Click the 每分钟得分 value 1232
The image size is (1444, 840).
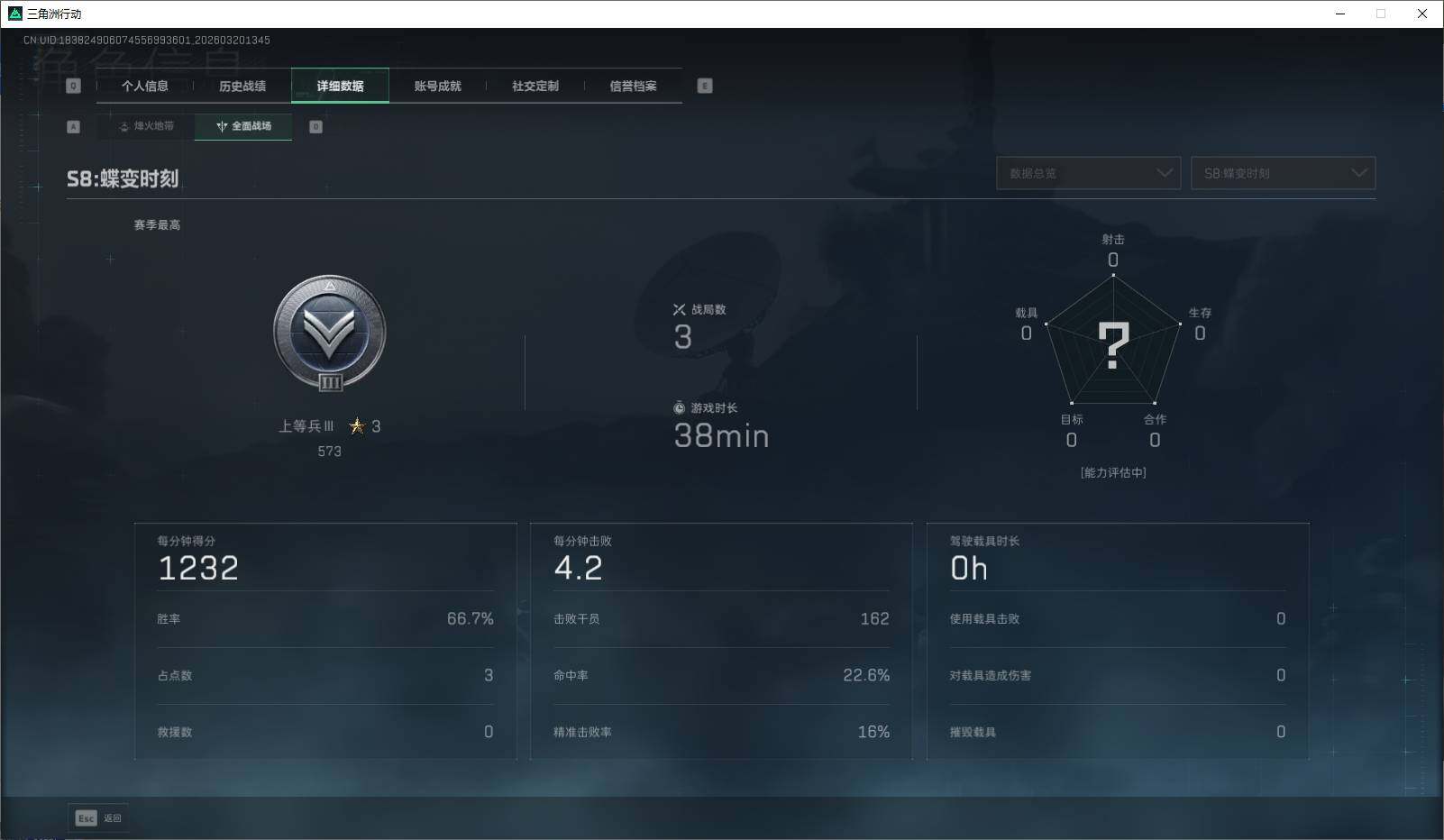pos(198,568)
